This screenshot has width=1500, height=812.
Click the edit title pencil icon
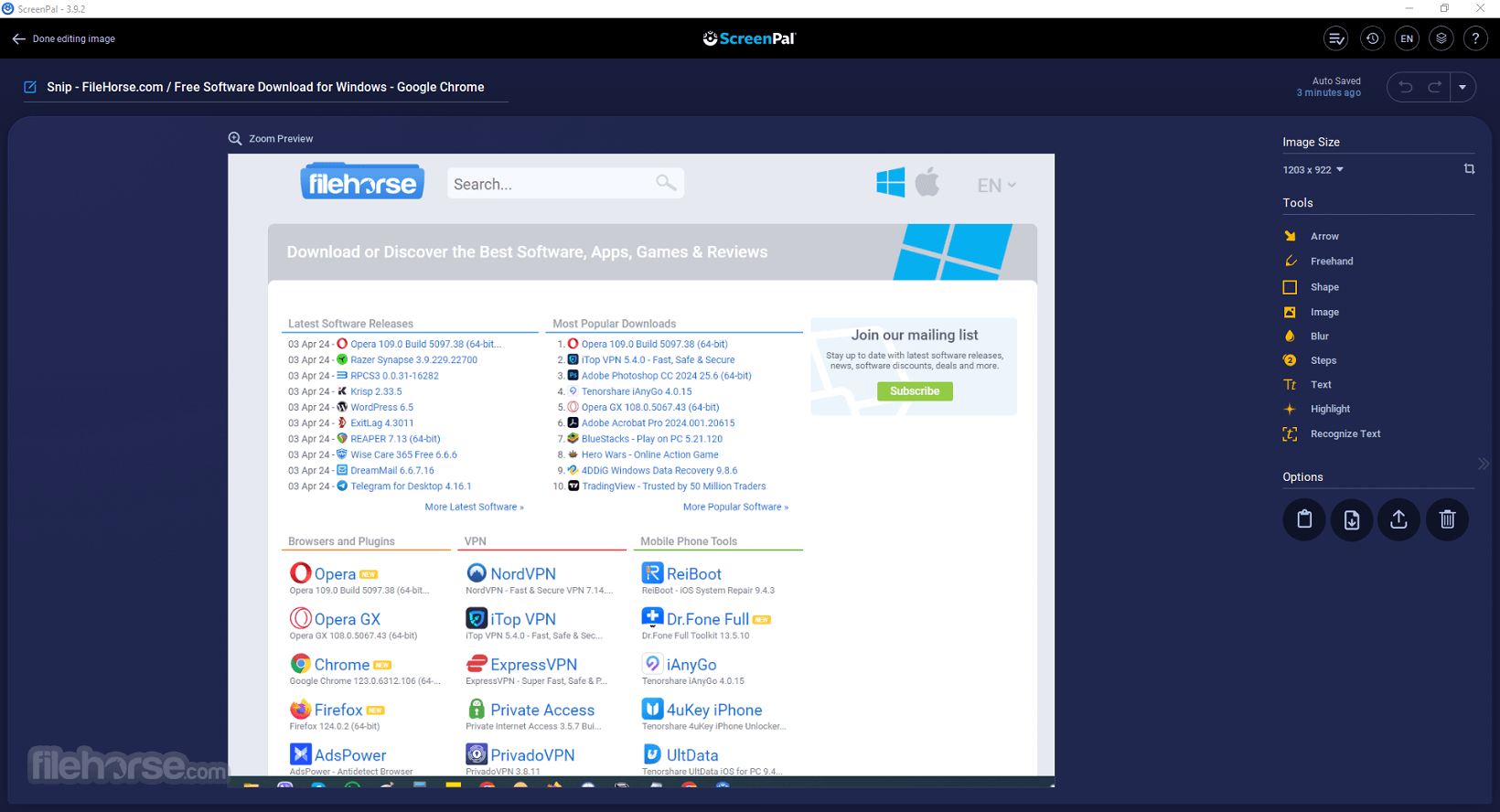click(x=30, y=87)
